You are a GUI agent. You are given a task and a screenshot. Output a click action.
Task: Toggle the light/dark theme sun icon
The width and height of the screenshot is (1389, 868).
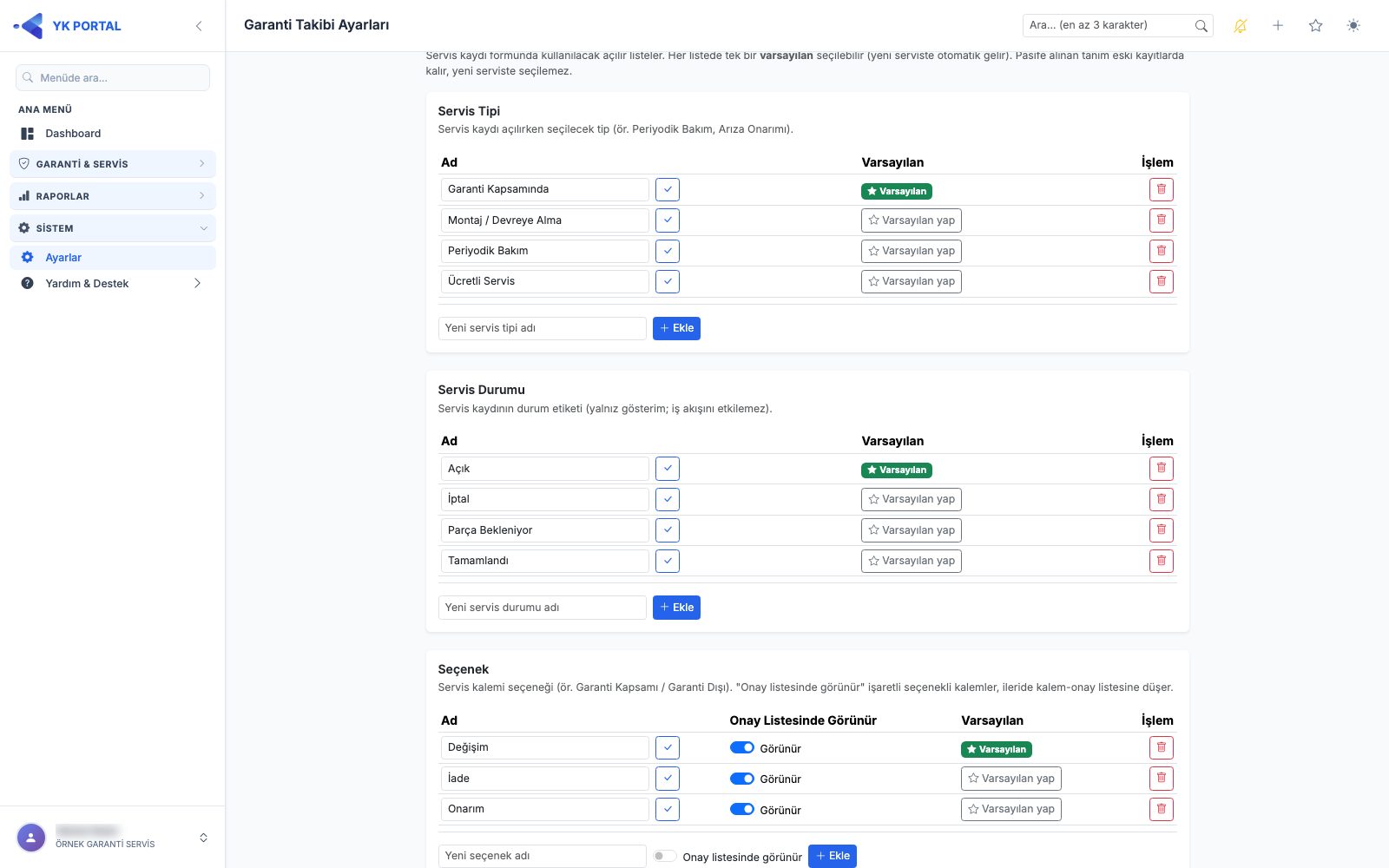tap(1353, 26)
